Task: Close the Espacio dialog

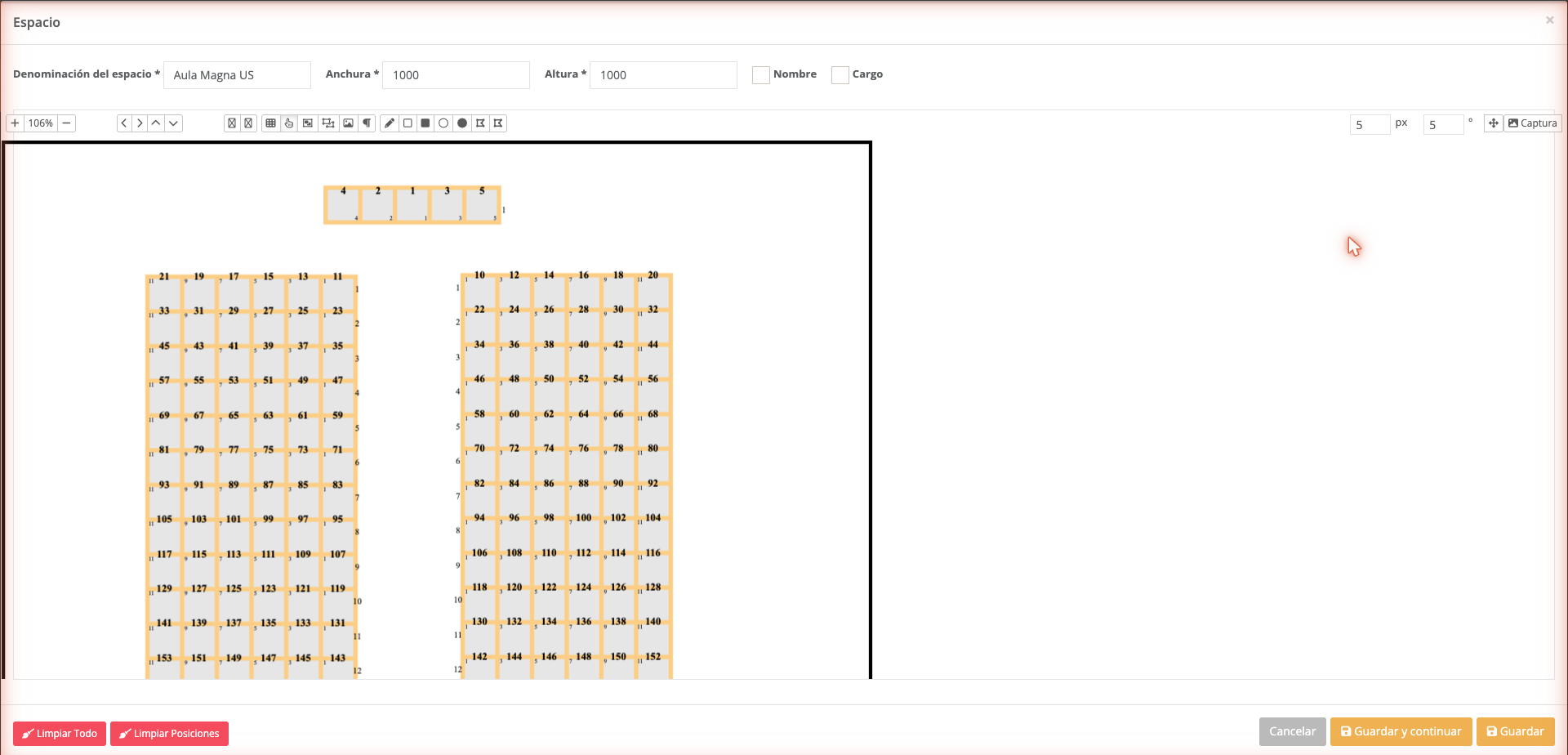Action: [x=1549, y=20]
